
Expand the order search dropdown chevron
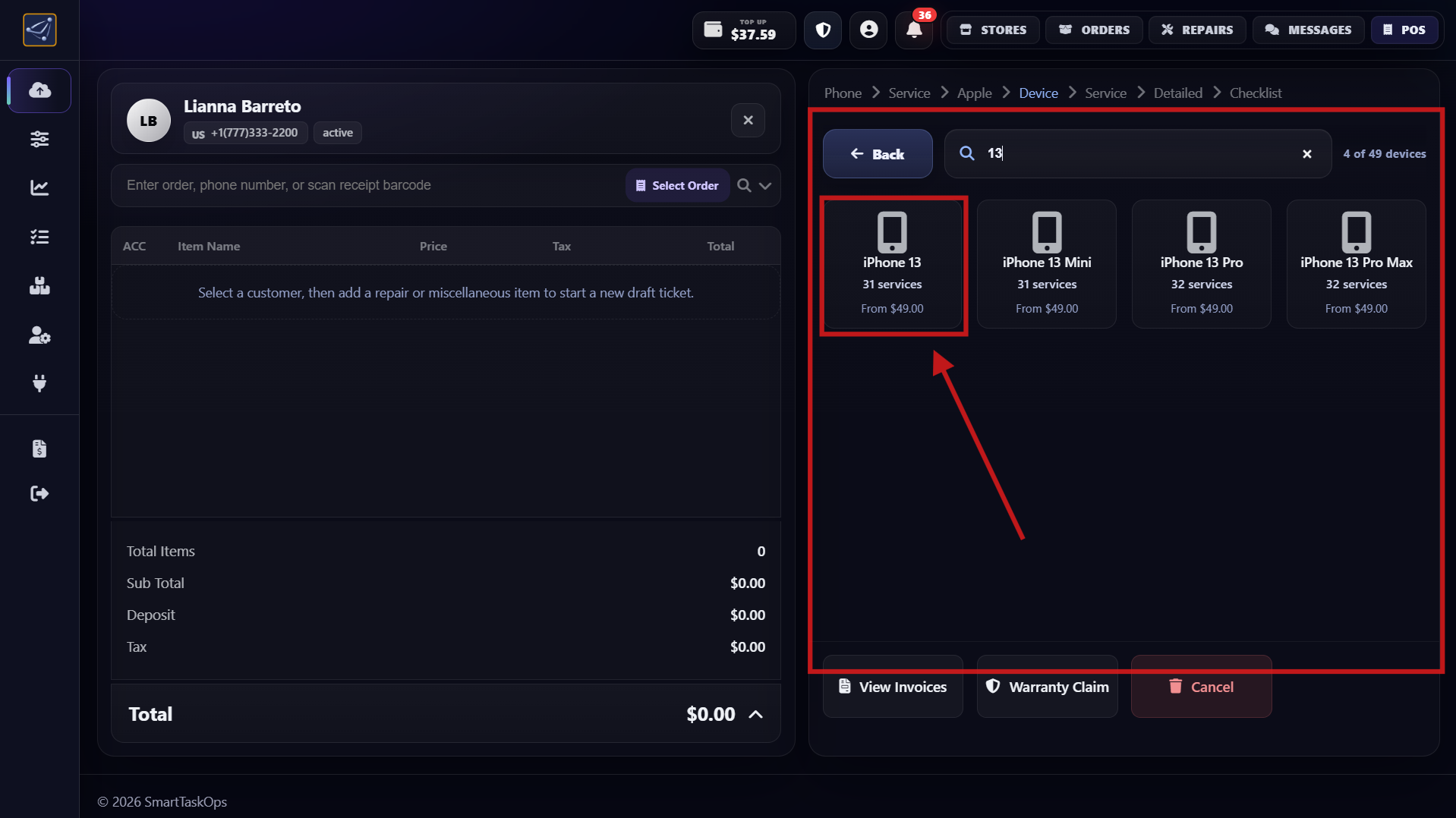point(765,186)
